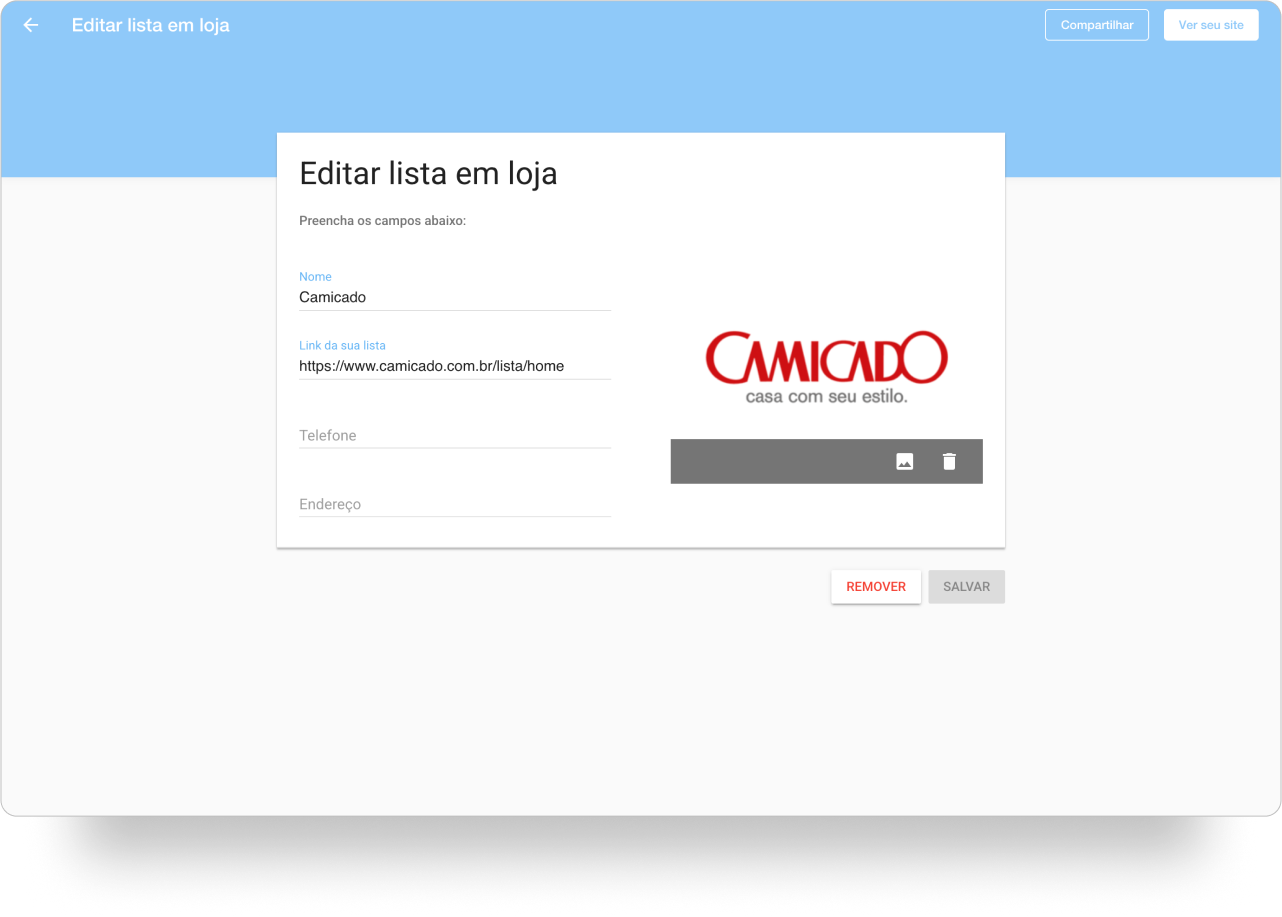Save changes with the SALVAR button
The image size is (1282, 917).
[x=967, y=587]
